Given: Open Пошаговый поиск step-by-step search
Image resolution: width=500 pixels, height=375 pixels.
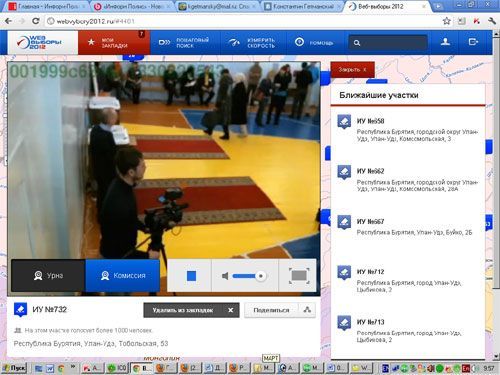Looking at the screenshot, I should 184,42.
